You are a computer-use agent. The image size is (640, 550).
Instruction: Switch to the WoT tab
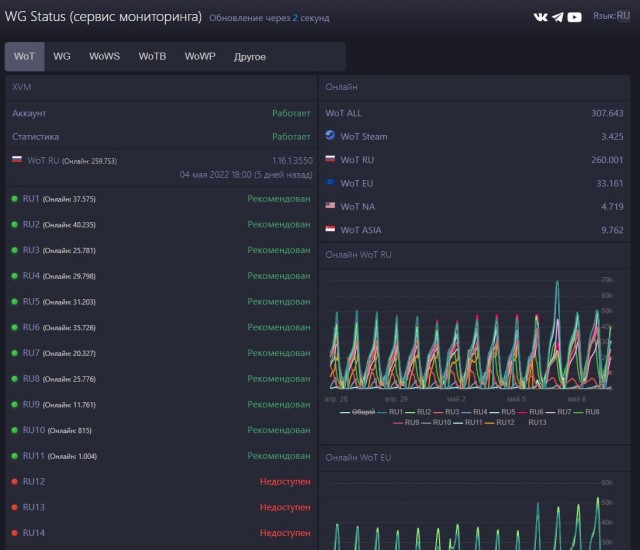[x=24, y=56]
